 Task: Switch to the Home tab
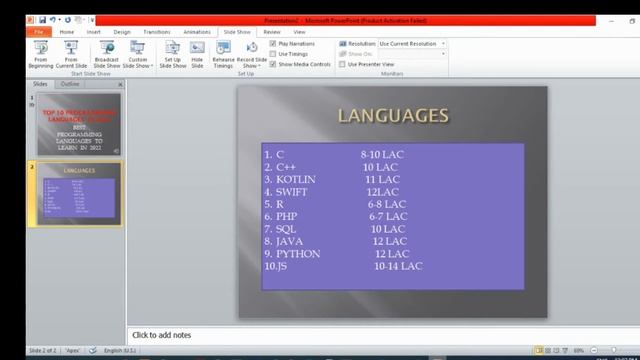[67, 32]
